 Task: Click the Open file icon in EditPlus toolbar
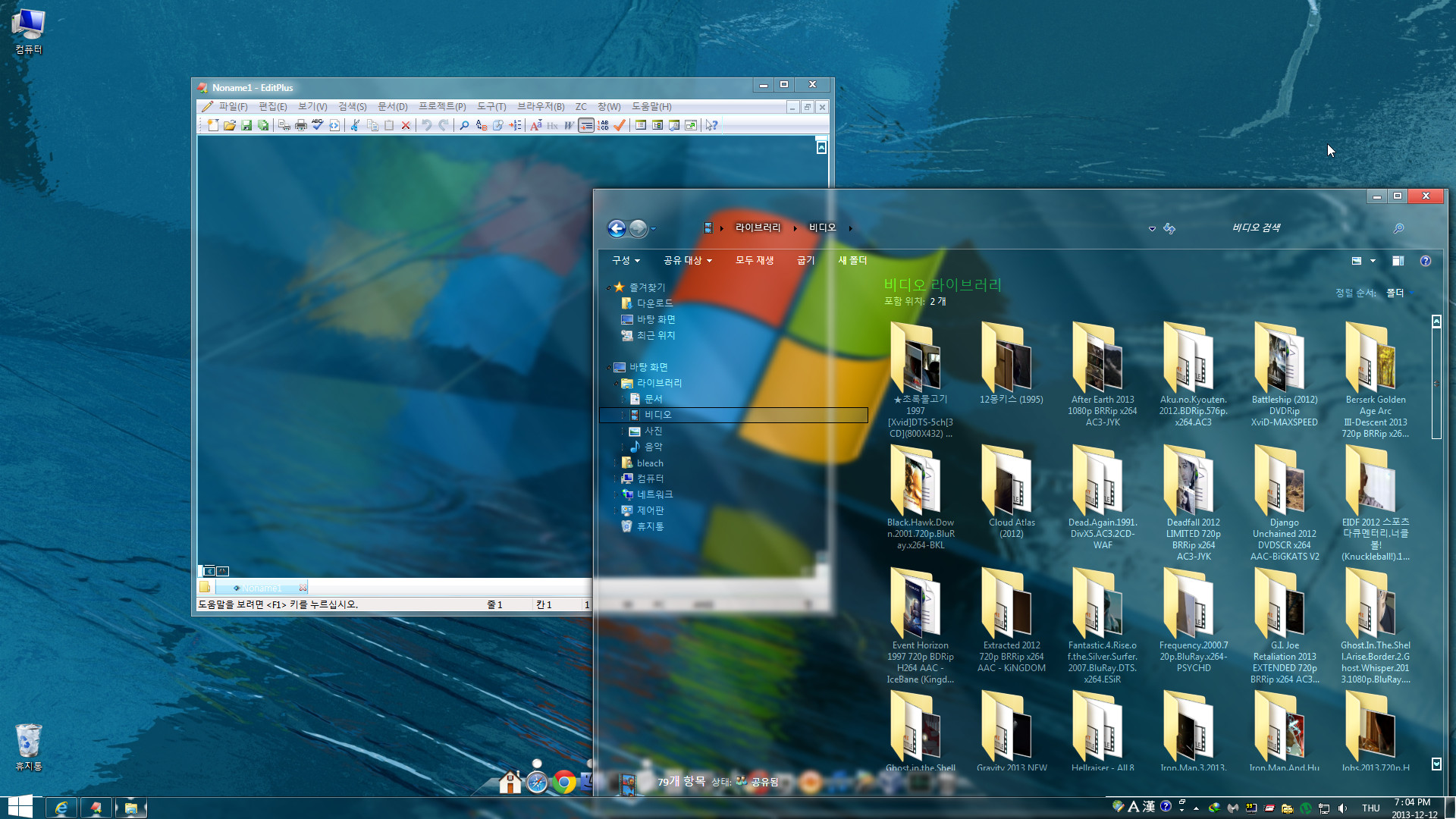[x=230, y=125]
